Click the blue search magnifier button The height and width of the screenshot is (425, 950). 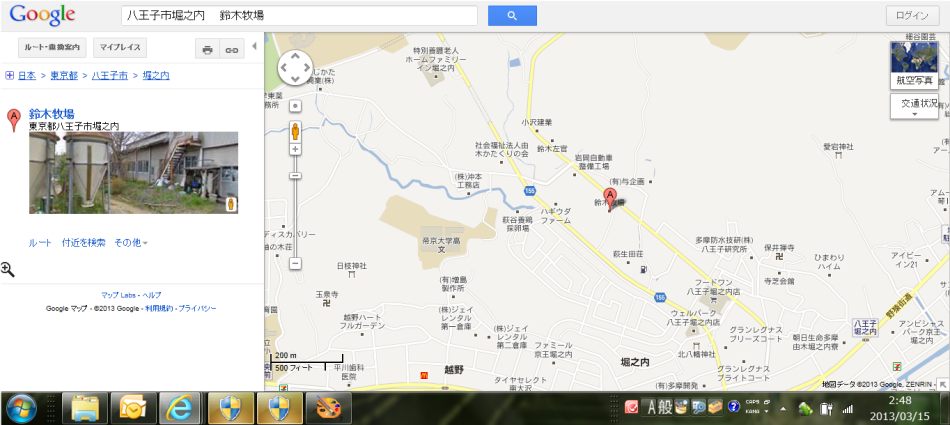(x=512, y=16)
